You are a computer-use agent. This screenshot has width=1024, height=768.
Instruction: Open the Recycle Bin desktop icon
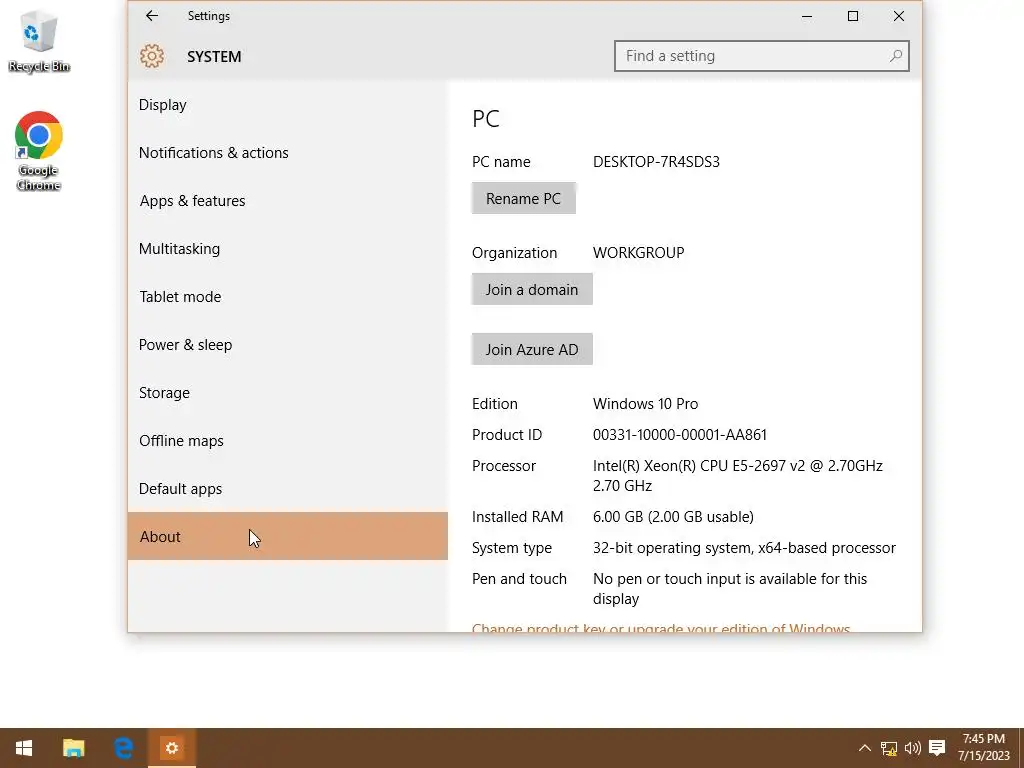[39, 40]
